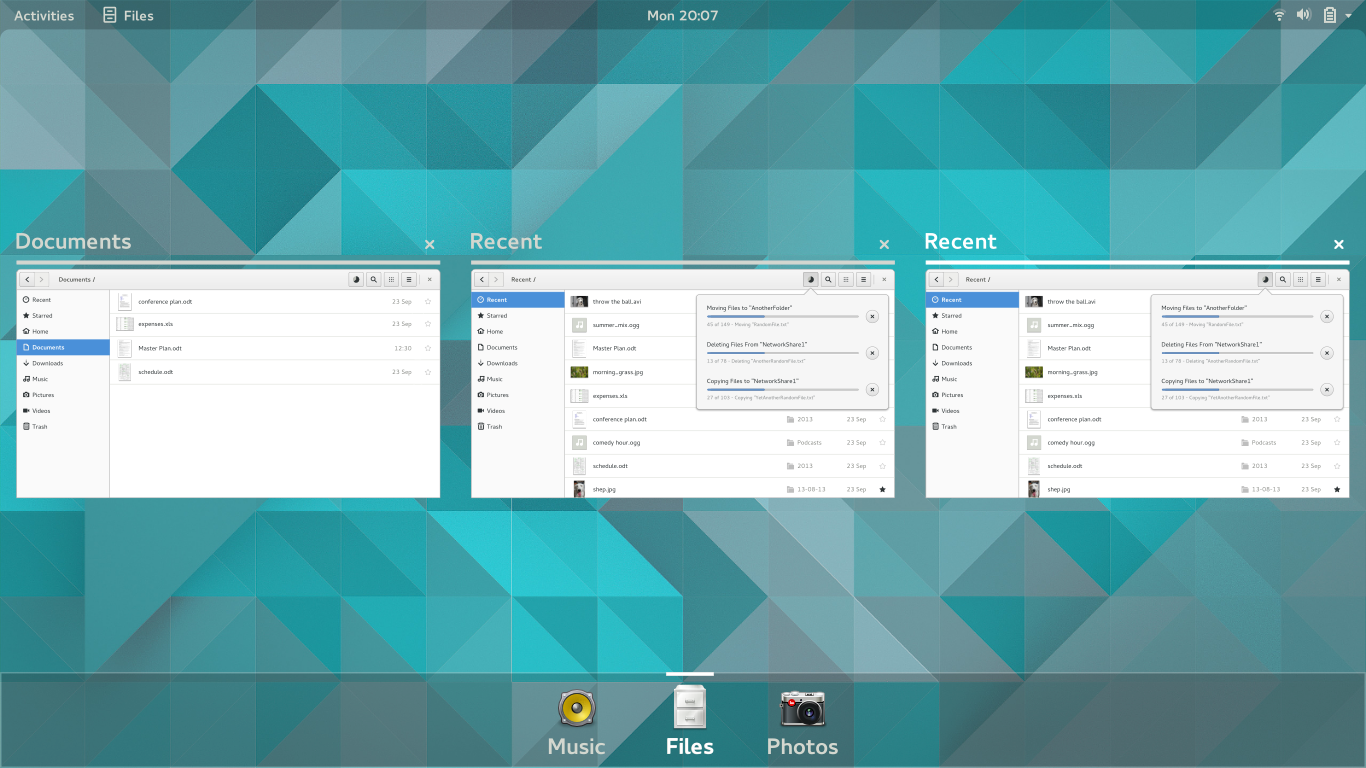Switch to Photos app in the switcher
Viewport: 1366px width, 768px height.
(x=802, y=722)
